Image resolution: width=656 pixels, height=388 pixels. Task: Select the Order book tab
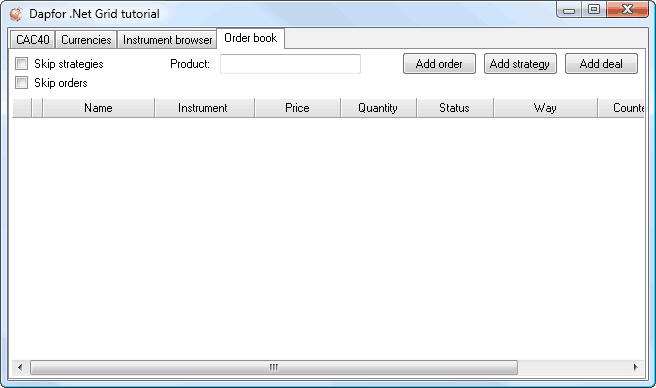point(251,38)
